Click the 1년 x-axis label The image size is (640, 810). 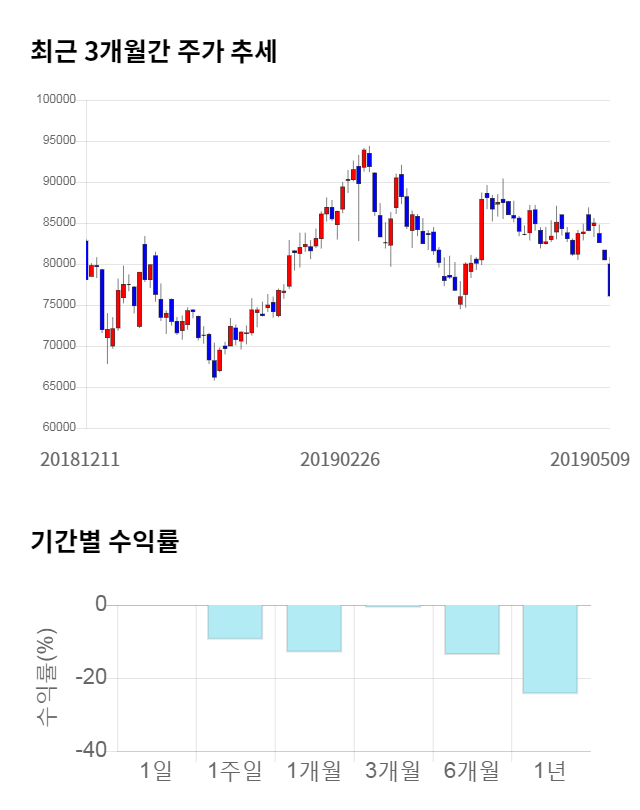click(x=550, y=770)
